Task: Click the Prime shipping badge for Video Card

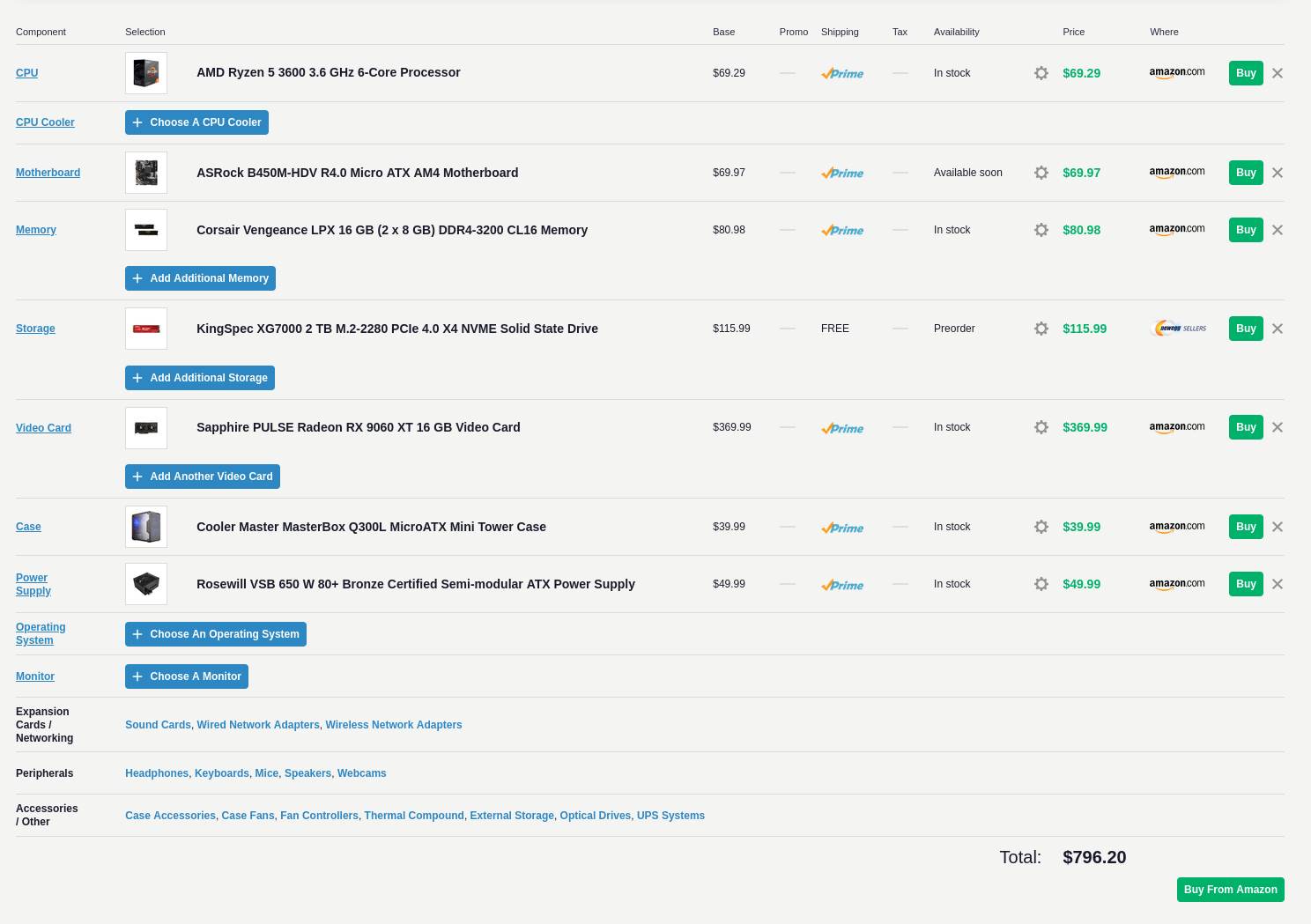Action: [842, 428]
